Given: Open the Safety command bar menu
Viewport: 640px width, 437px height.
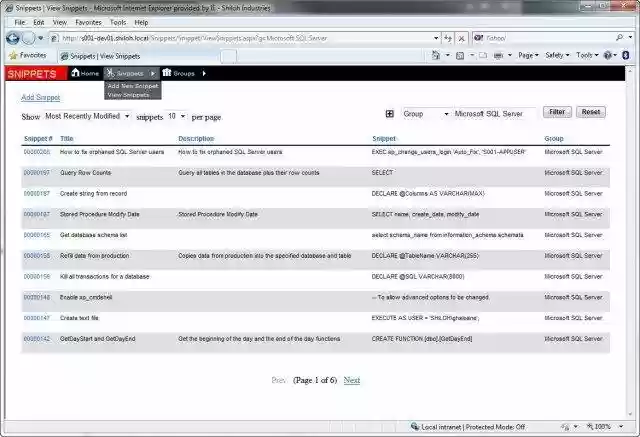Looking at the screenshot, I should (557, 55).
